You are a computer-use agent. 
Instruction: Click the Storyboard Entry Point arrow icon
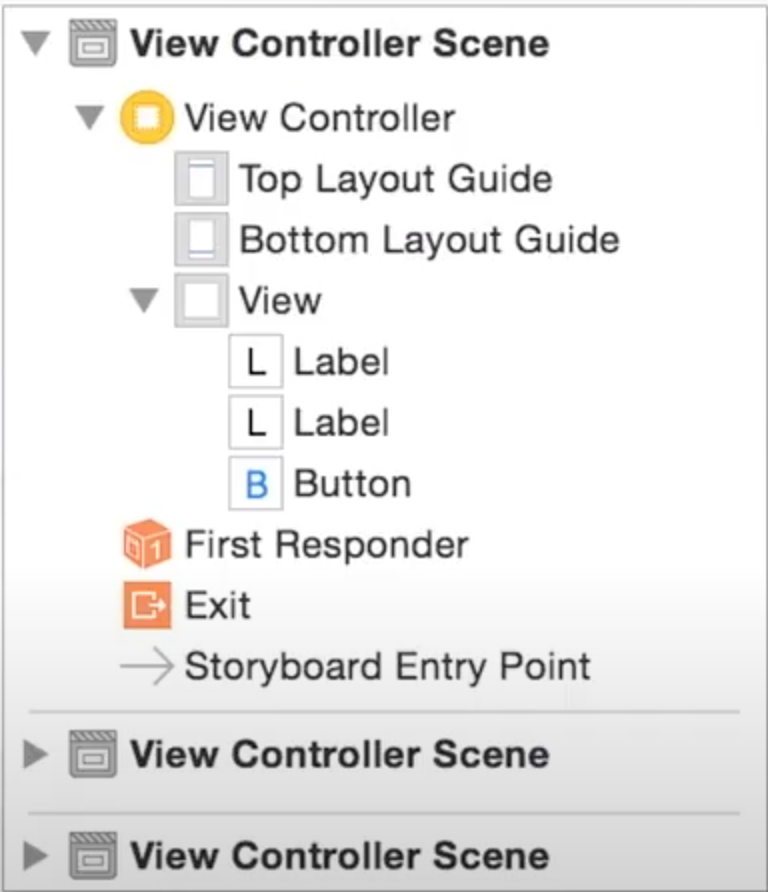click(x=146, y=667)
